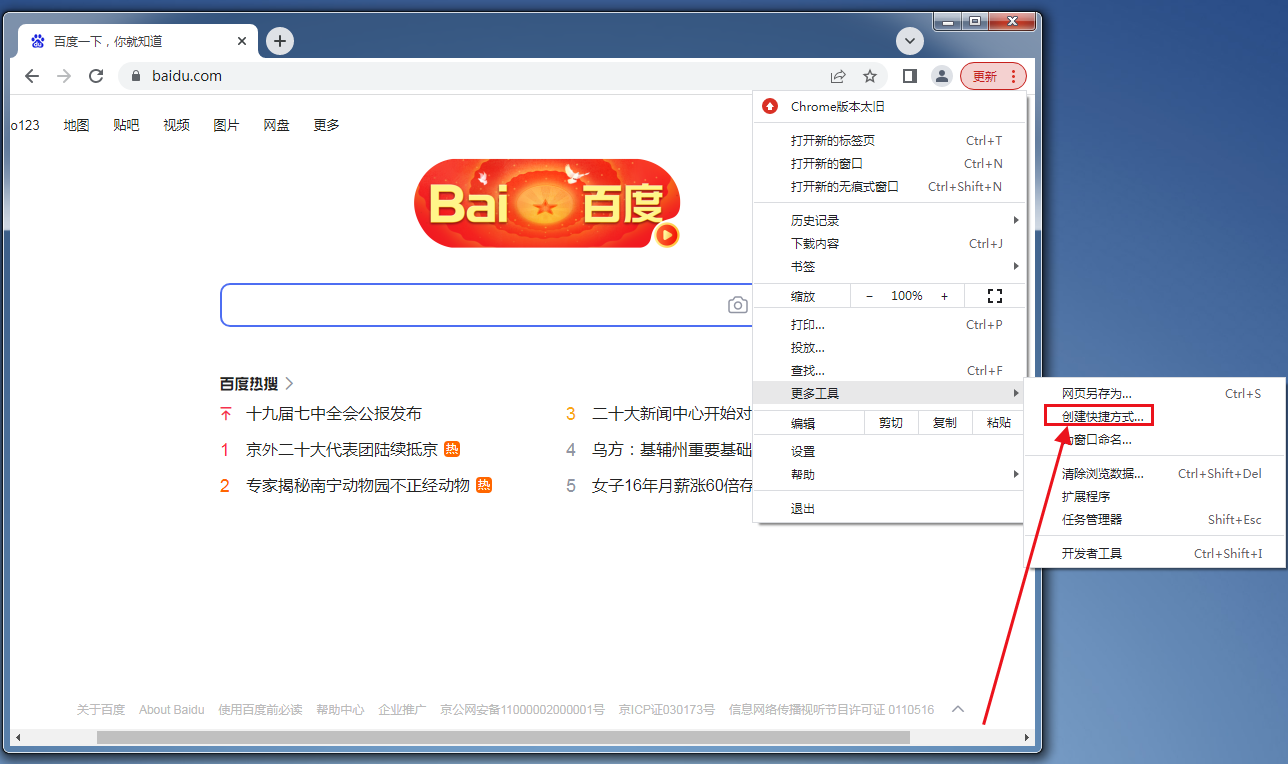Screen dimensions: 1288x764
Task: Click 复制 in the edit row
Action: pyautogui.click(x=944, y=423)
